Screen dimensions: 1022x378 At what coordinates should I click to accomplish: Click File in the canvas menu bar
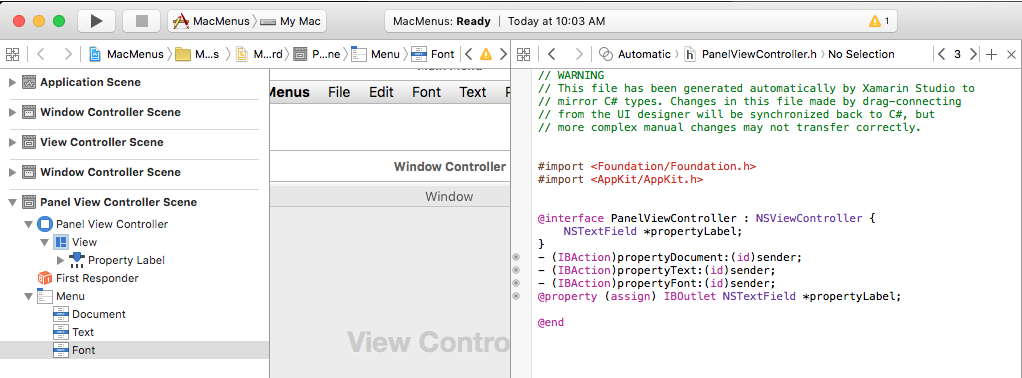coord(339,93)
